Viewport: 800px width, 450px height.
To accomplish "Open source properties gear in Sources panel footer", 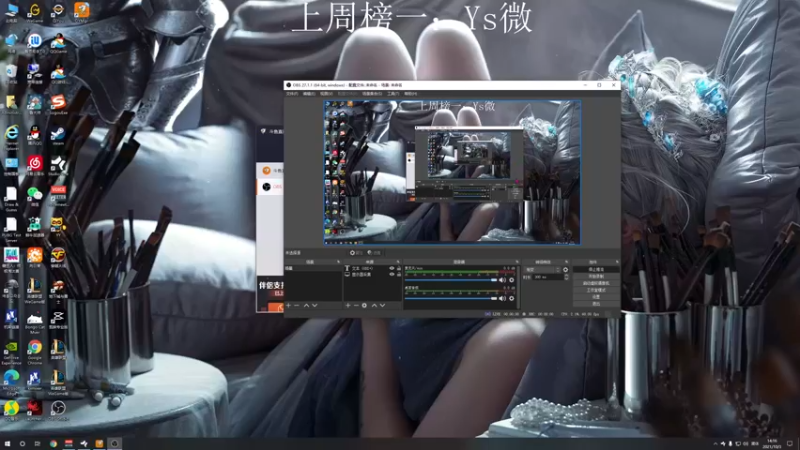I will (x=364, y=306).
